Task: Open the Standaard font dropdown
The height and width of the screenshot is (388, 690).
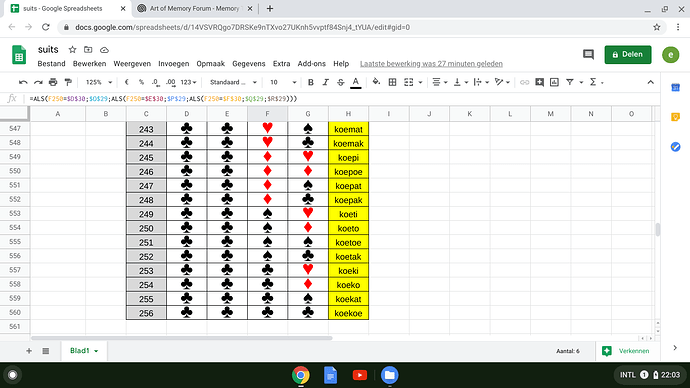Action: (233, 82)
